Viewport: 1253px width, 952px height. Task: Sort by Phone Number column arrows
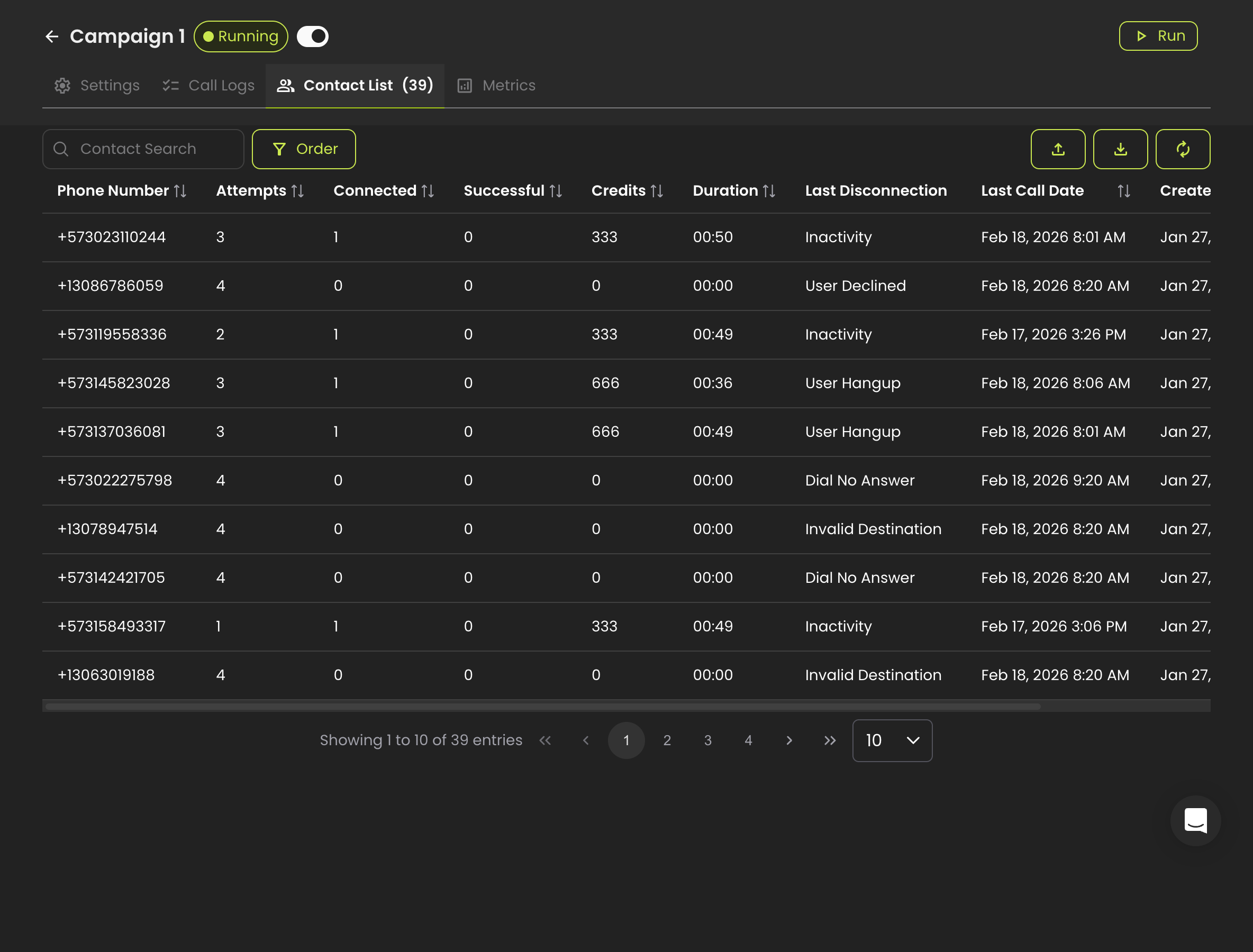pos(180,191)
